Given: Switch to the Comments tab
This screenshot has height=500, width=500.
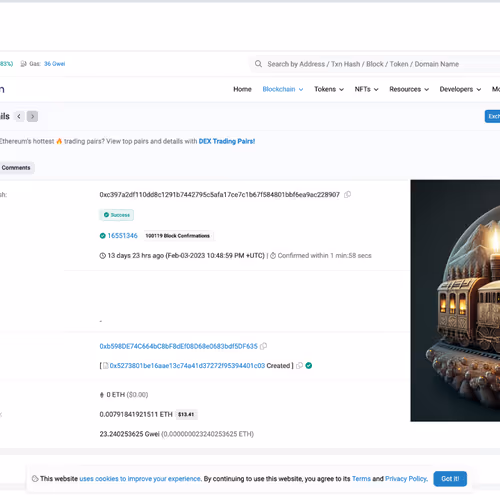Looking at the screenshot, I should [x=16, y=168].
